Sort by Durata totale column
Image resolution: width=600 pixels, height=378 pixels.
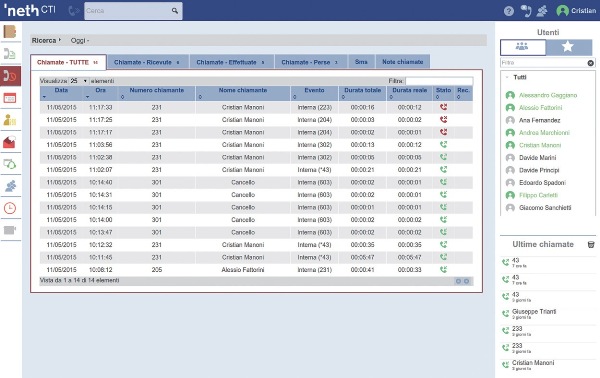(362, 93)
